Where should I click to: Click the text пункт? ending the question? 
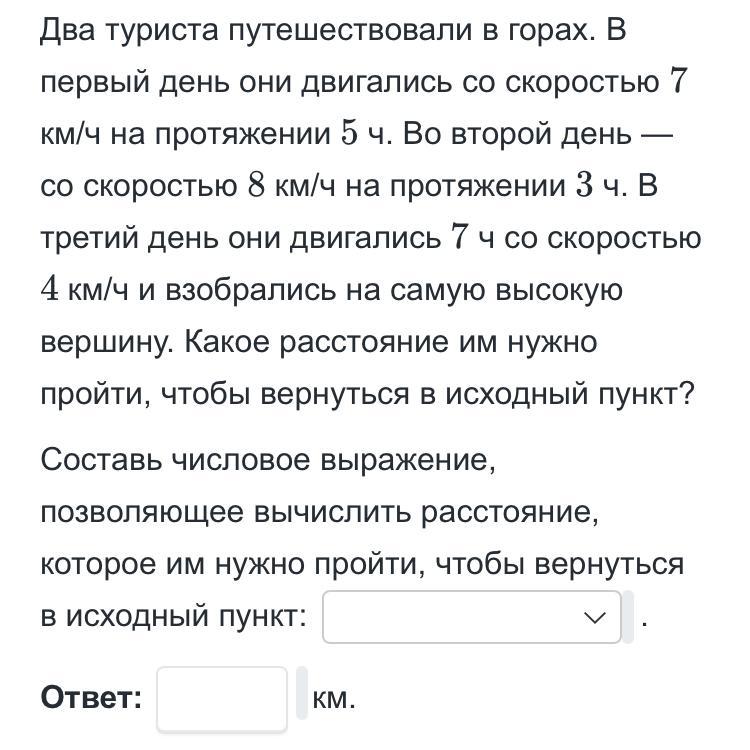[646, 395]
